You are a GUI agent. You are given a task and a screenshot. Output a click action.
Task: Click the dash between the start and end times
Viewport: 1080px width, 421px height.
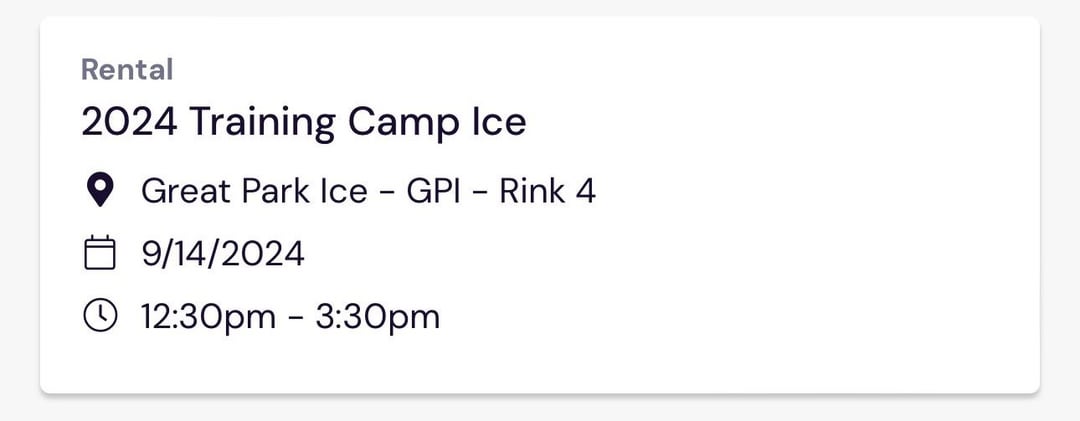297,318
